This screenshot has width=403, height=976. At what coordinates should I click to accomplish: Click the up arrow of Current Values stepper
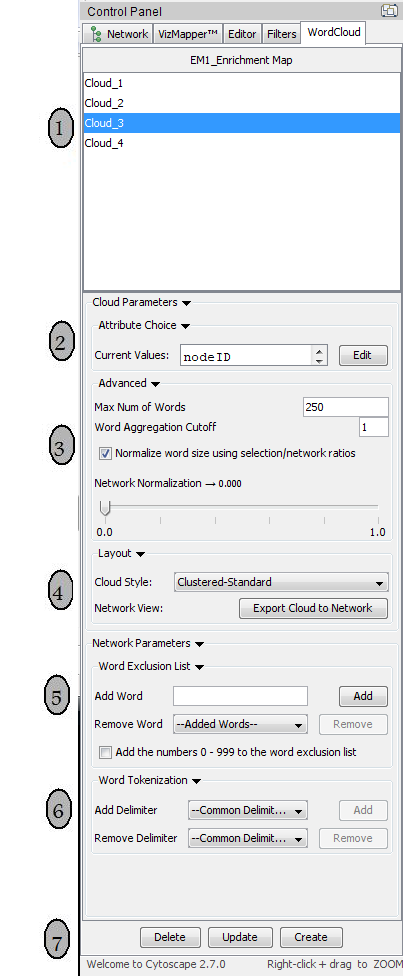pyautogui.click(x=319, y=351)
